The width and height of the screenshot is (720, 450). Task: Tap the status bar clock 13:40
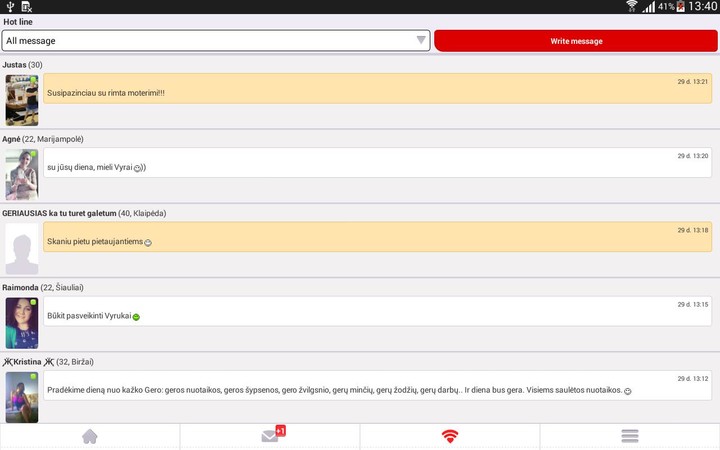point(703,6)
